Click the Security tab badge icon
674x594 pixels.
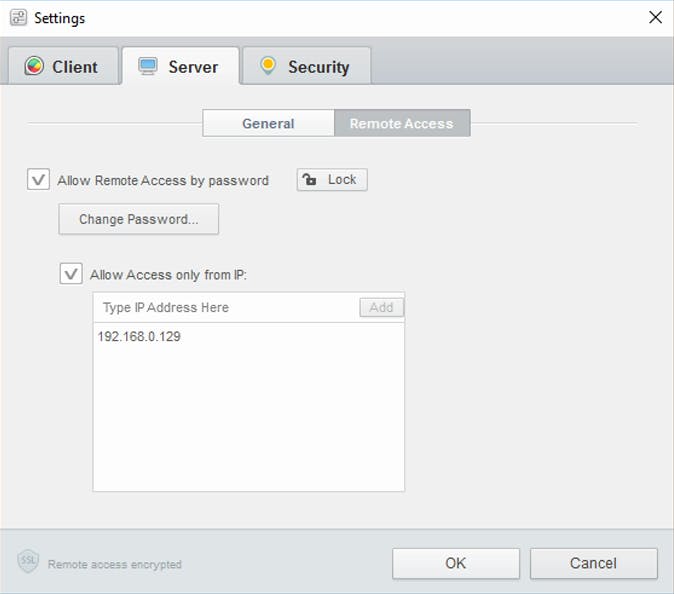pos(267,66)
